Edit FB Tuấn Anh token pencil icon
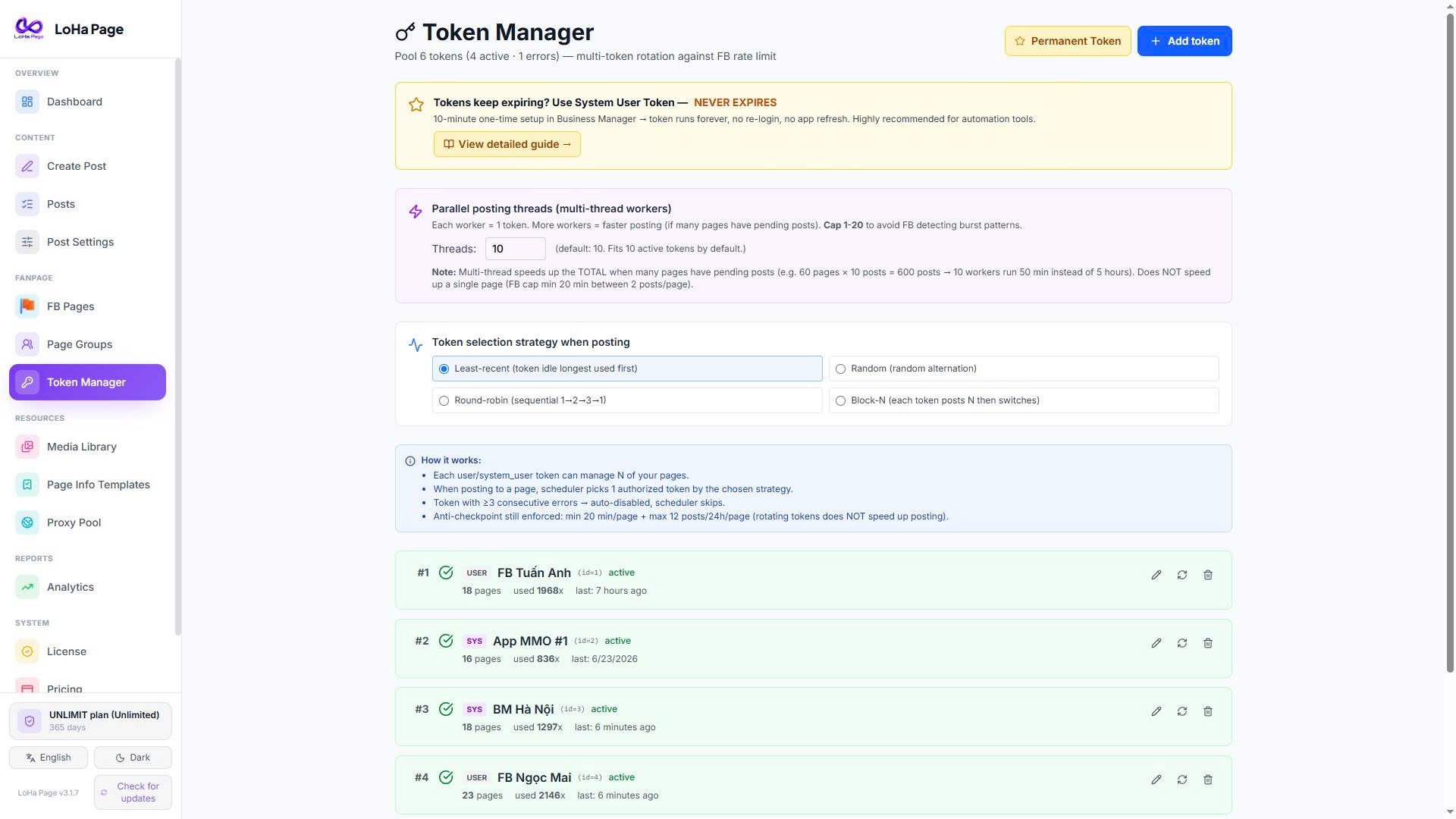The image size is (1456, 819). click(x=1156, y=575)
